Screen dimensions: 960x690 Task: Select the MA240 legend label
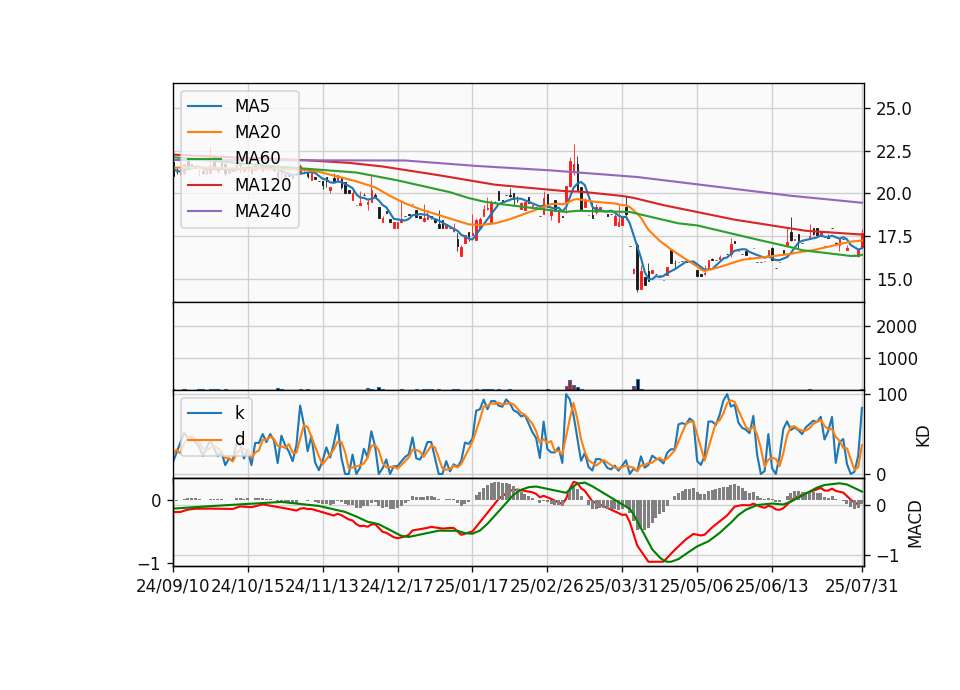click(x=263, y=211)
